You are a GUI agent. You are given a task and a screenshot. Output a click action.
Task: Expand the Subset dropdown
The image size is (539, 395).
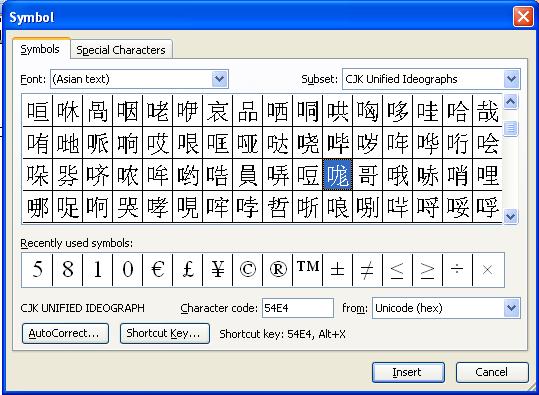512,79
